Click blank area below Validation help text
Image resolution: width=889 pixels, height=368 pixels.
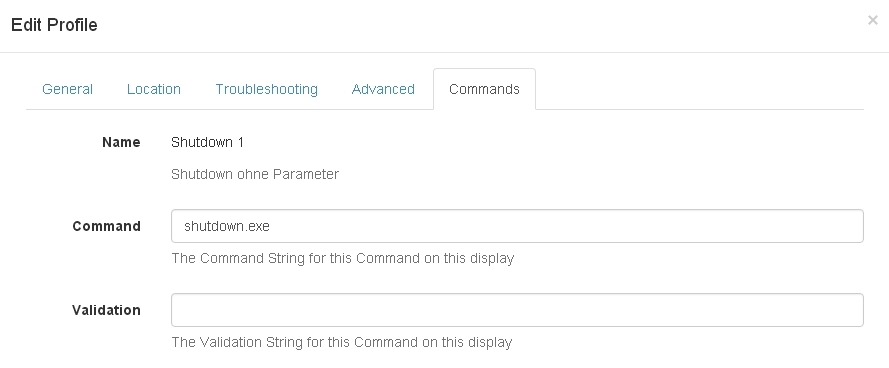click(x=517, y=360)
